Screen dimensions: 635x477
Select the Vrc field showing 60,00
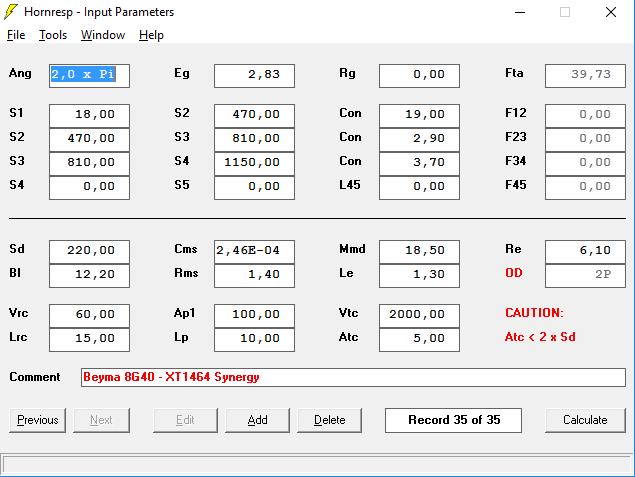89,316
